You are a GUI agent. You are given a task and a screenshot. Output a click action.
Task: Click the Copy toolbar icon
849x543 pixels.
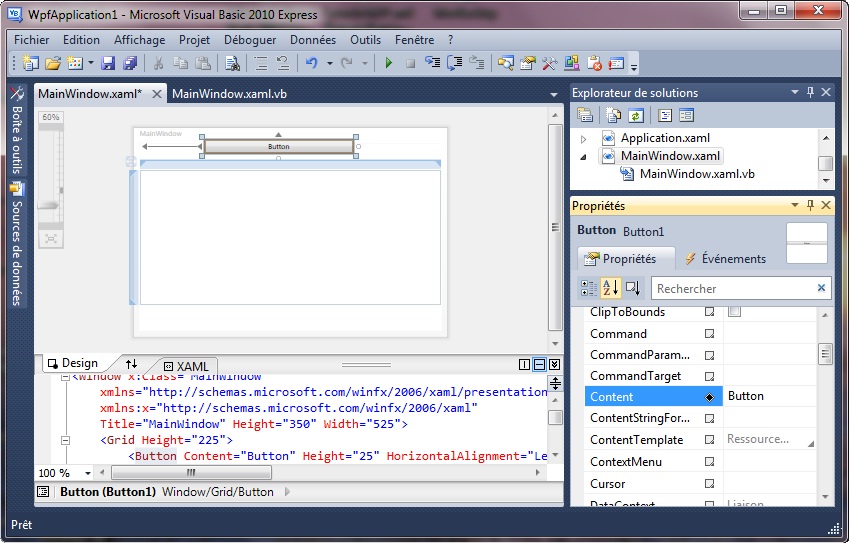click(180, 63)
